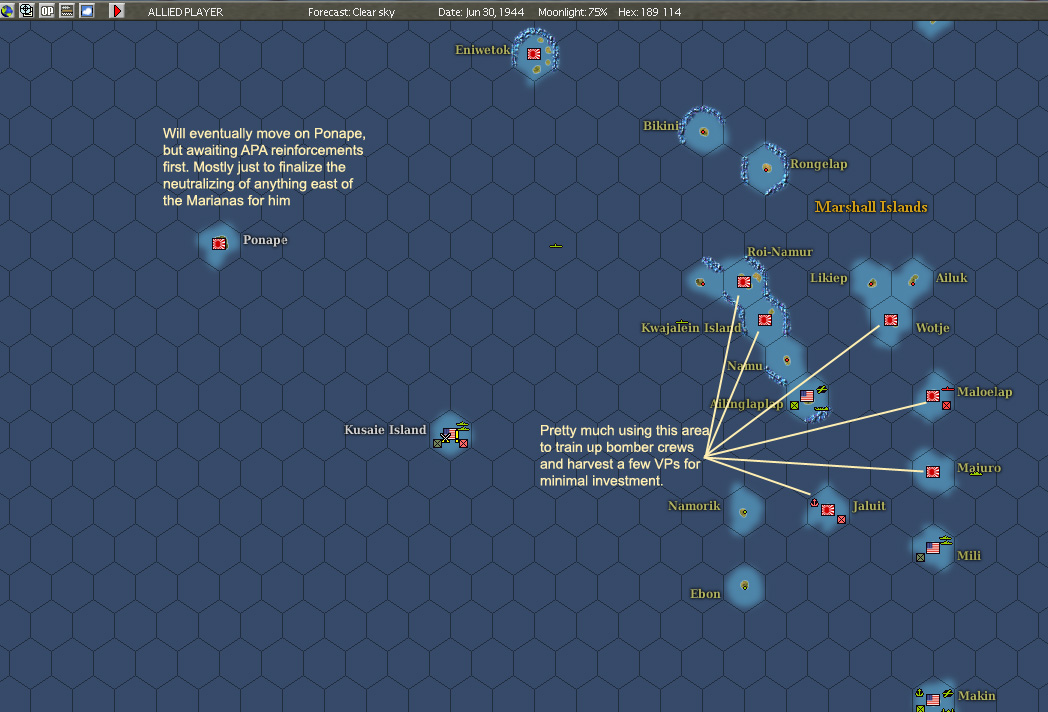Open the list report toolbar icon
The width and height of the screenshot is (1048, 712).
[x=67, y=11]
